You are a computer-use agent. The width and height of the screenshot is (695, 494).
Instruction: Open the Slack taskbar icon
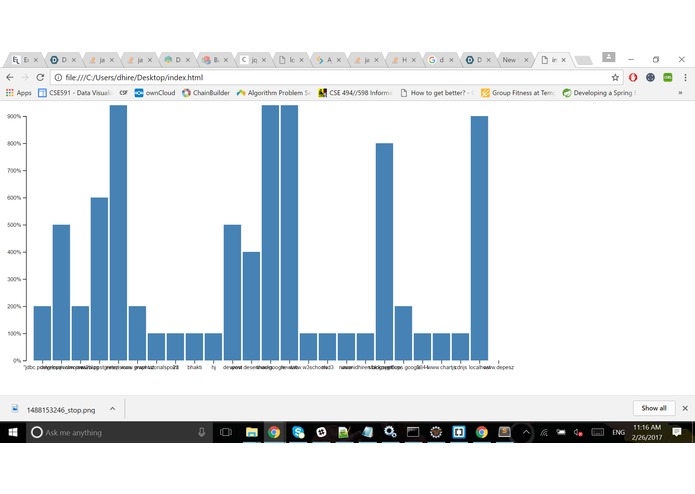(321, 432)
